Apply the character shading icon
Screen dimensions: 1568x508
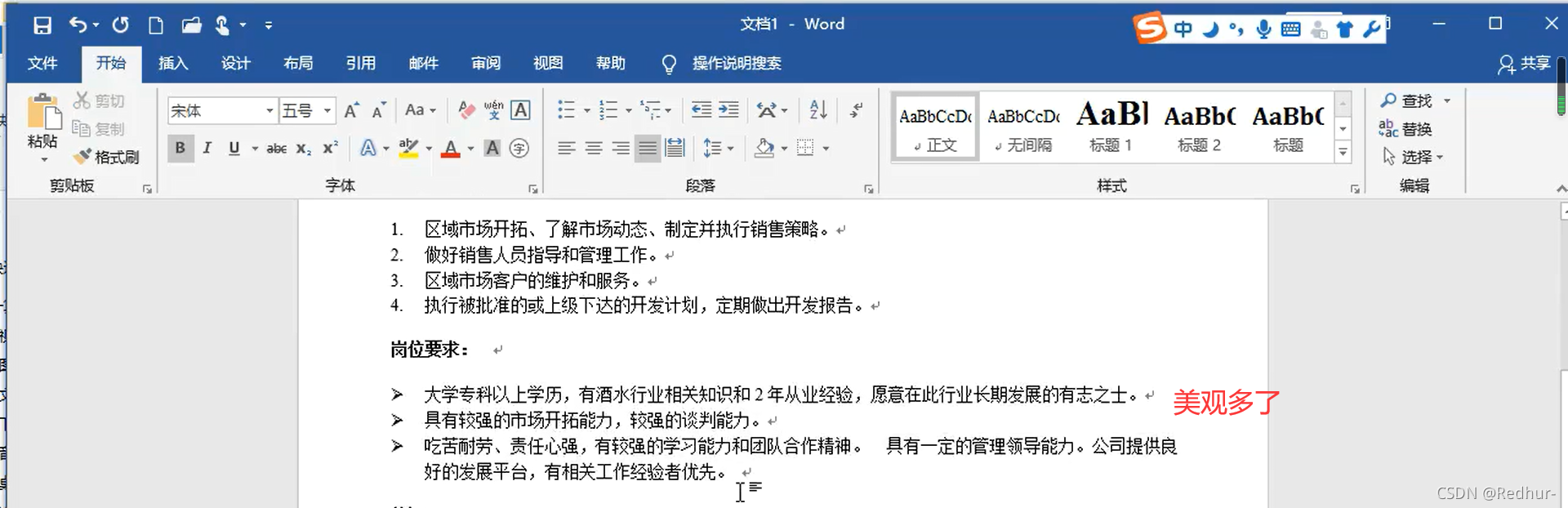click(492, 148)
